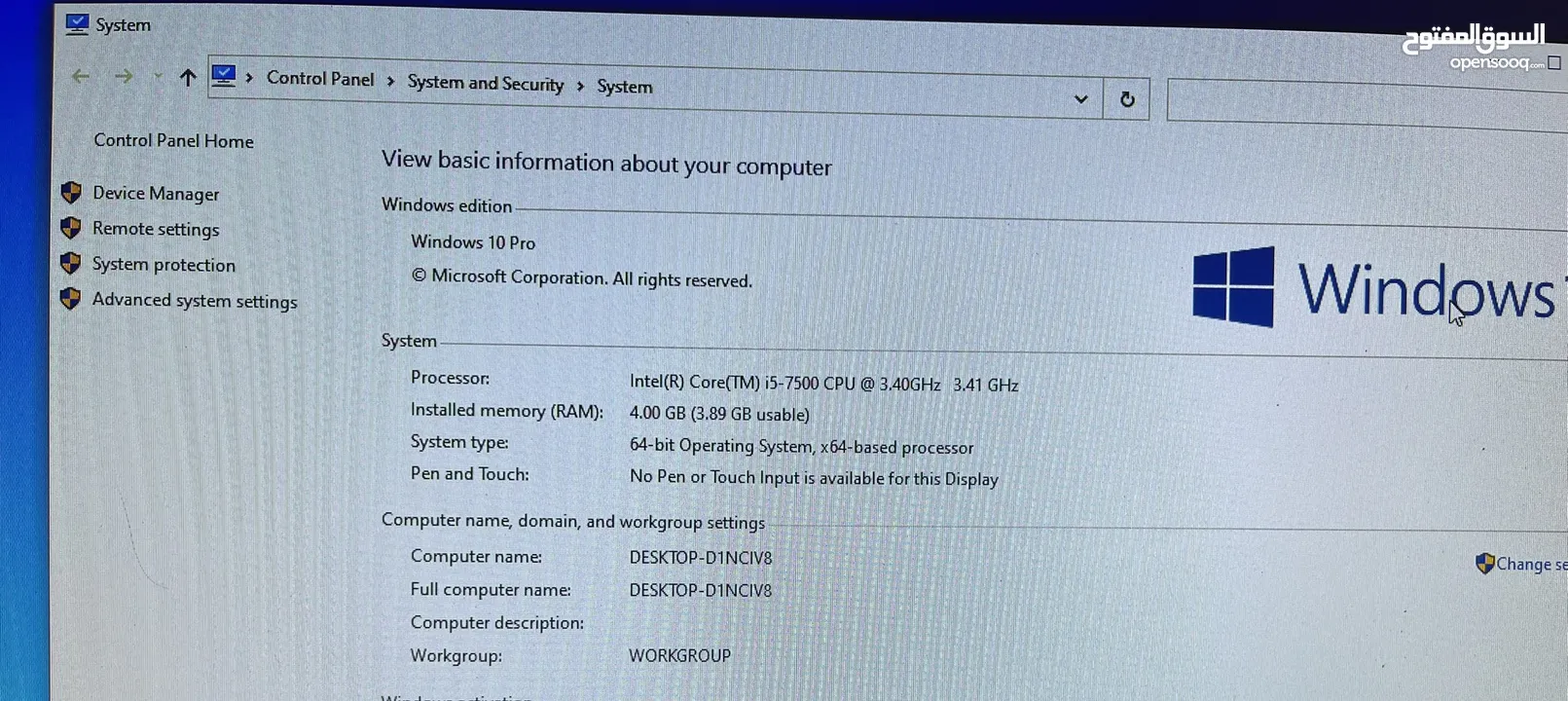Click shield icon beside Change settings
1568x701 pixels.
(x=1485, y=563)
